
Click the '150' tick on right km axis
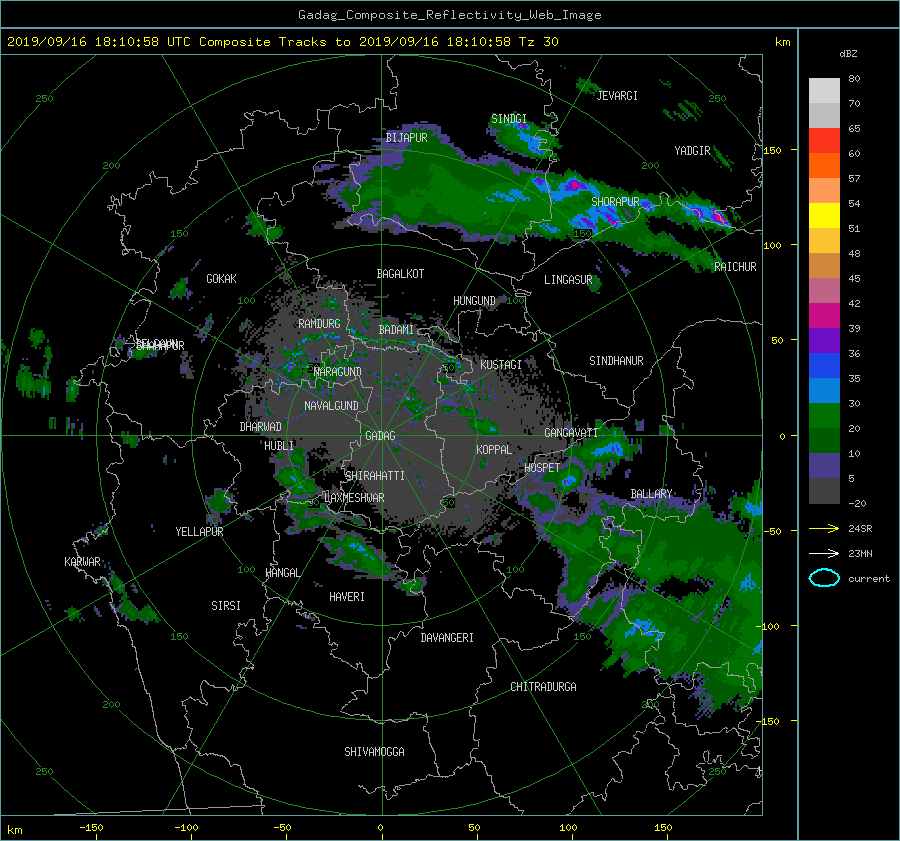773,150
